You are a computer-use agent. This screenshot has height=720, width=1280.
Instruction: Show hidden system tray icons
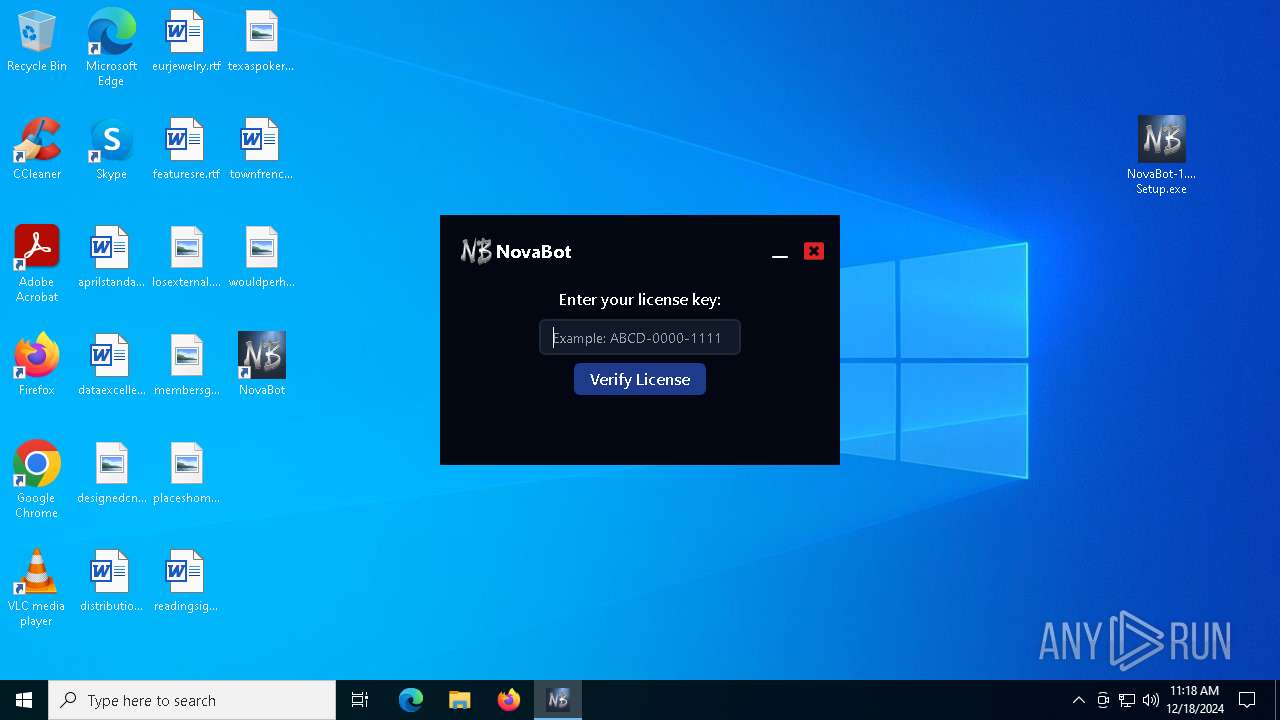point(1078,700)
